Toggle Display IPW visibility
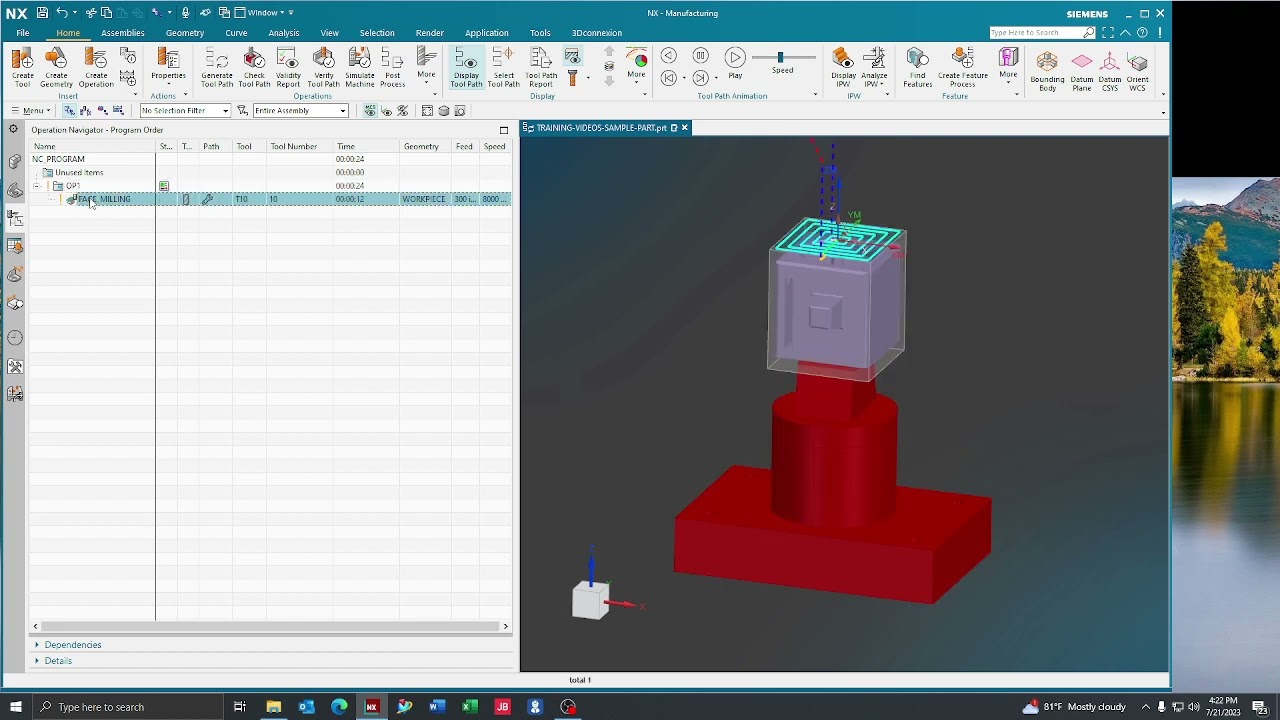 pyautogui.click(x=843, y=66)
